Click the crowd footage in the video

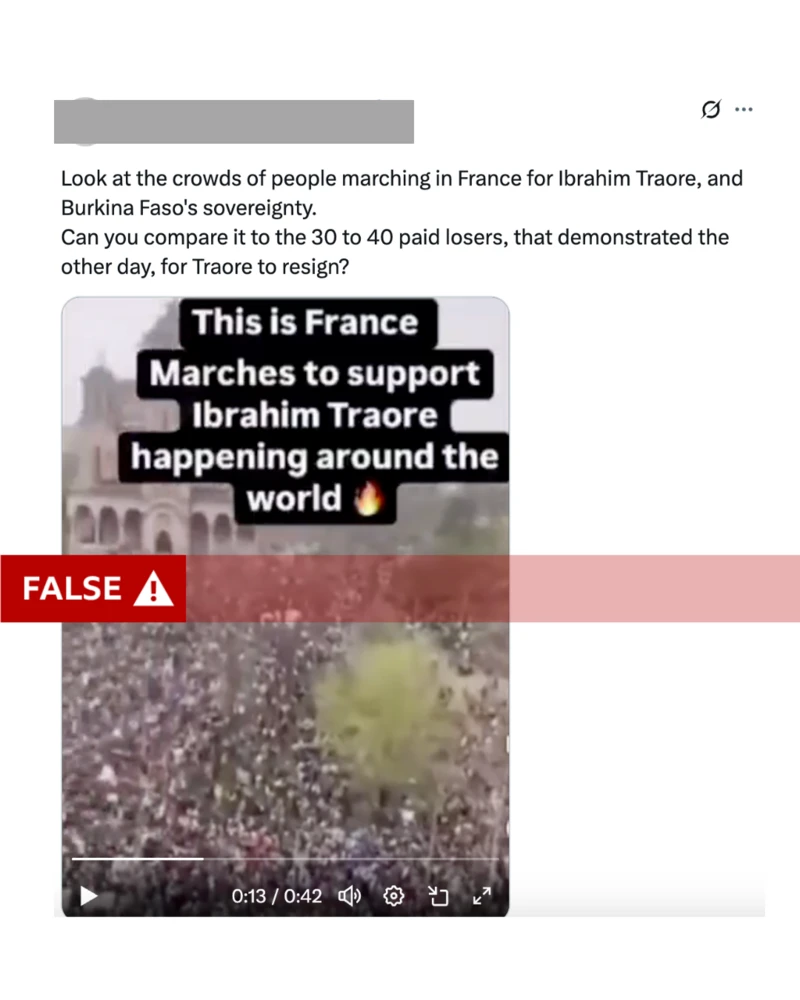point(285,740)
